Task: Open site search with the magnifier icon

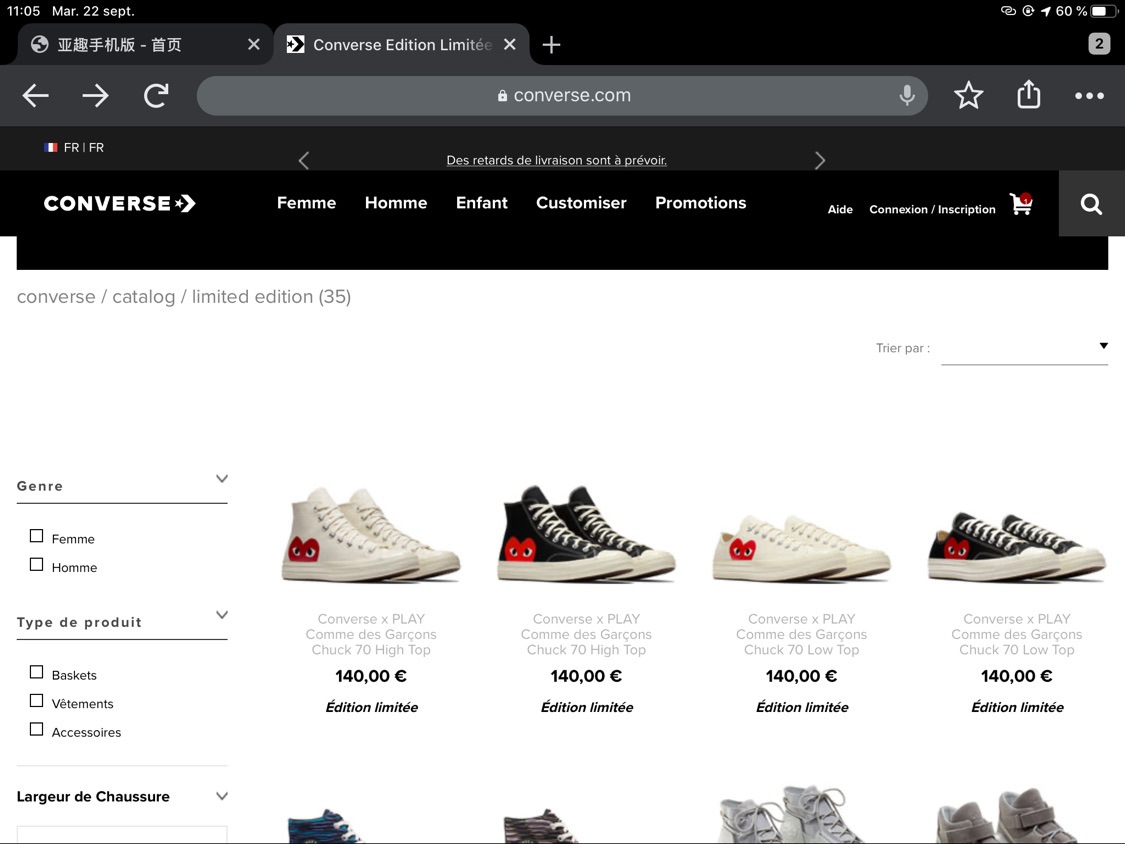Action: click(x=1091, y=204)
